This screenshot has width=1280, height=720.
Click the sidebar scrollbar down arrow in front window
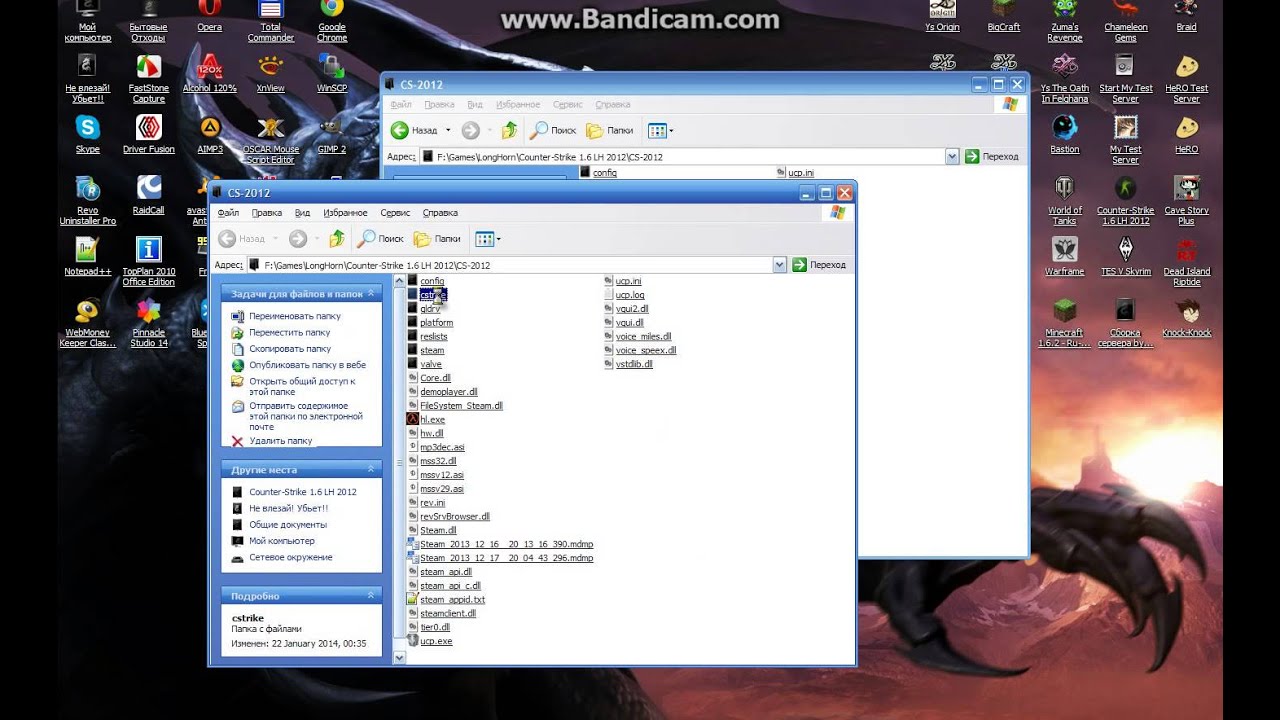click(400, 657)
